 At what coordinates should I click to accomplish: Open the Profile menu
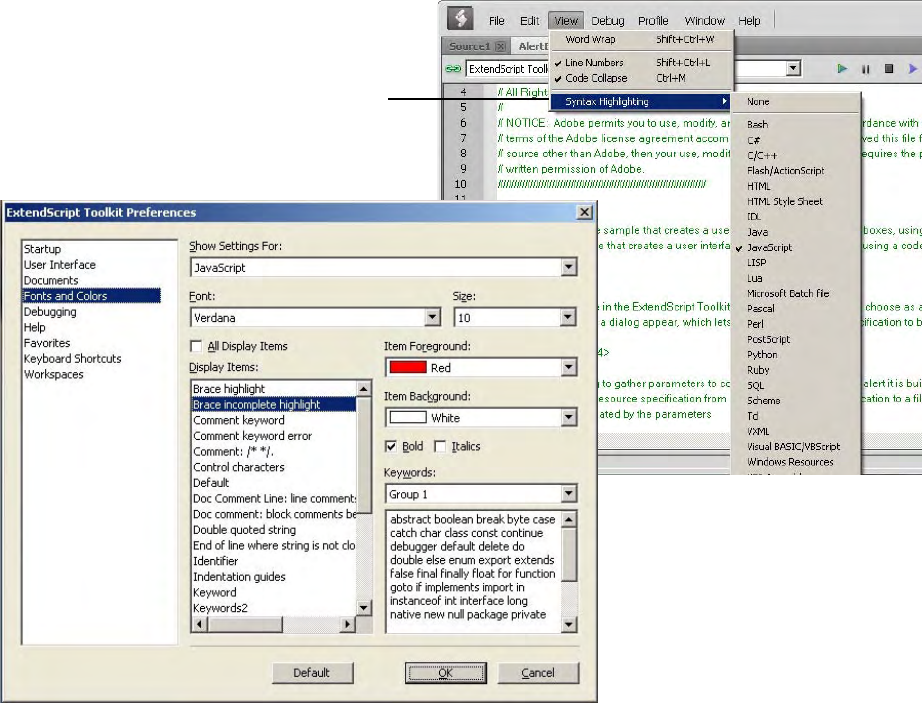click(653, 21)
